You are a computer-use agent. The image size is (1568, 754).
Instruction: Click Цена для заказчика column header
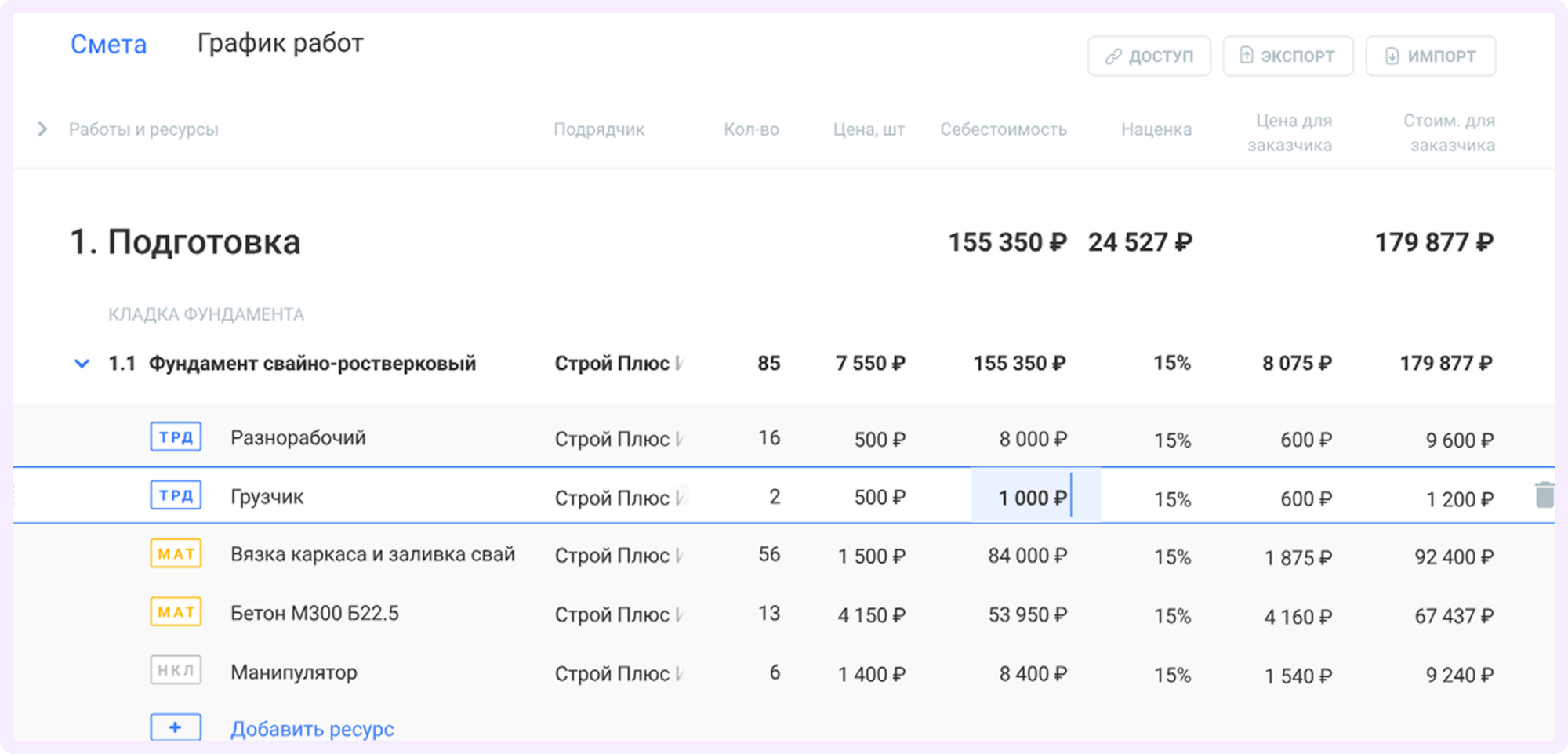(1290, 132)
